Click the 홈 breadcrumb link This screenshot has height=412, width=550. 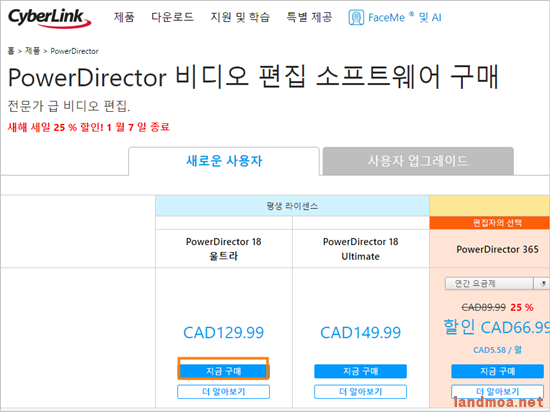click(11, 51)
